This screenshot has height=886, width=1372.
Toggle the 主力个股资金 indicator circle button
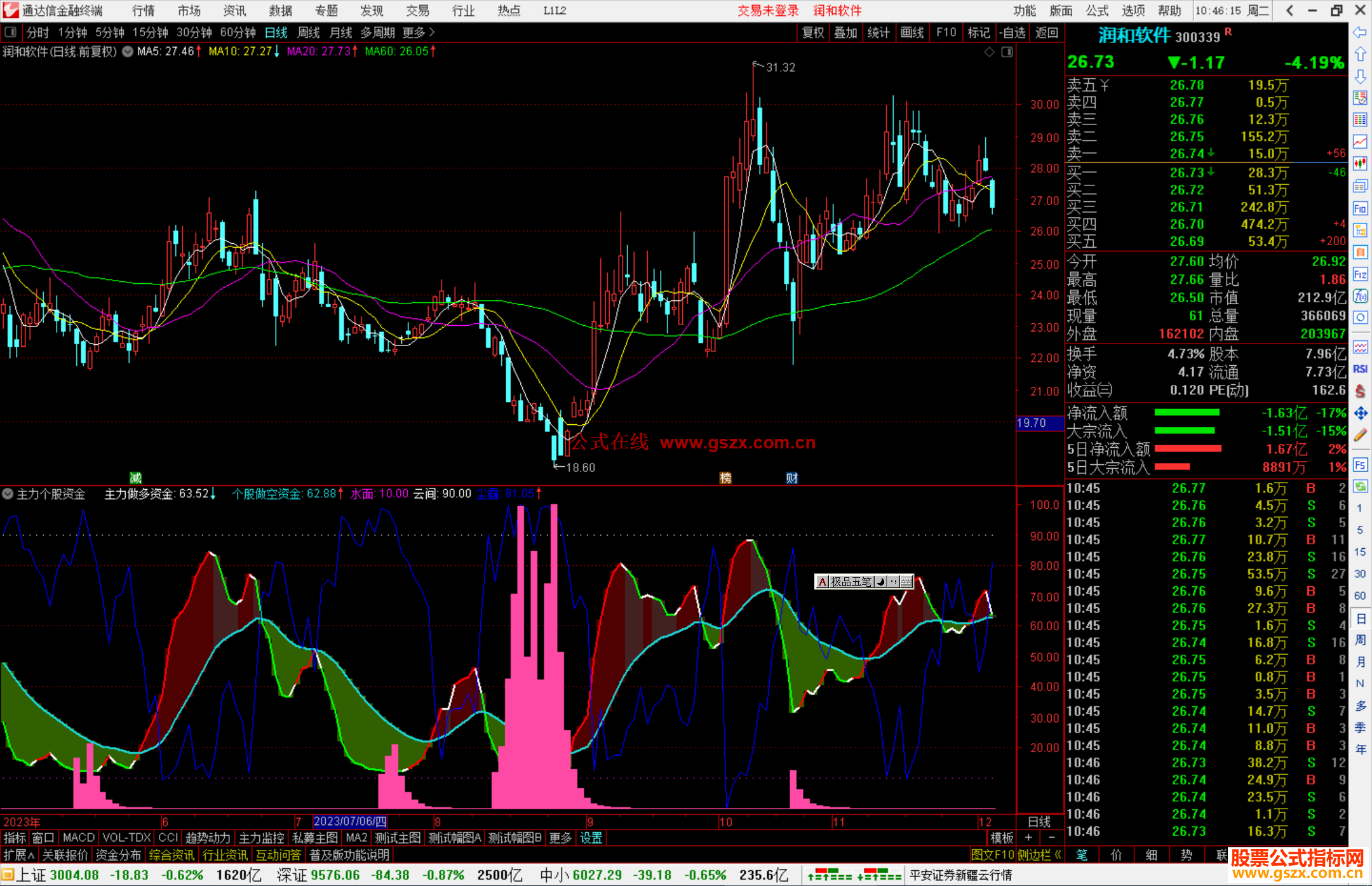pos(8,493)
